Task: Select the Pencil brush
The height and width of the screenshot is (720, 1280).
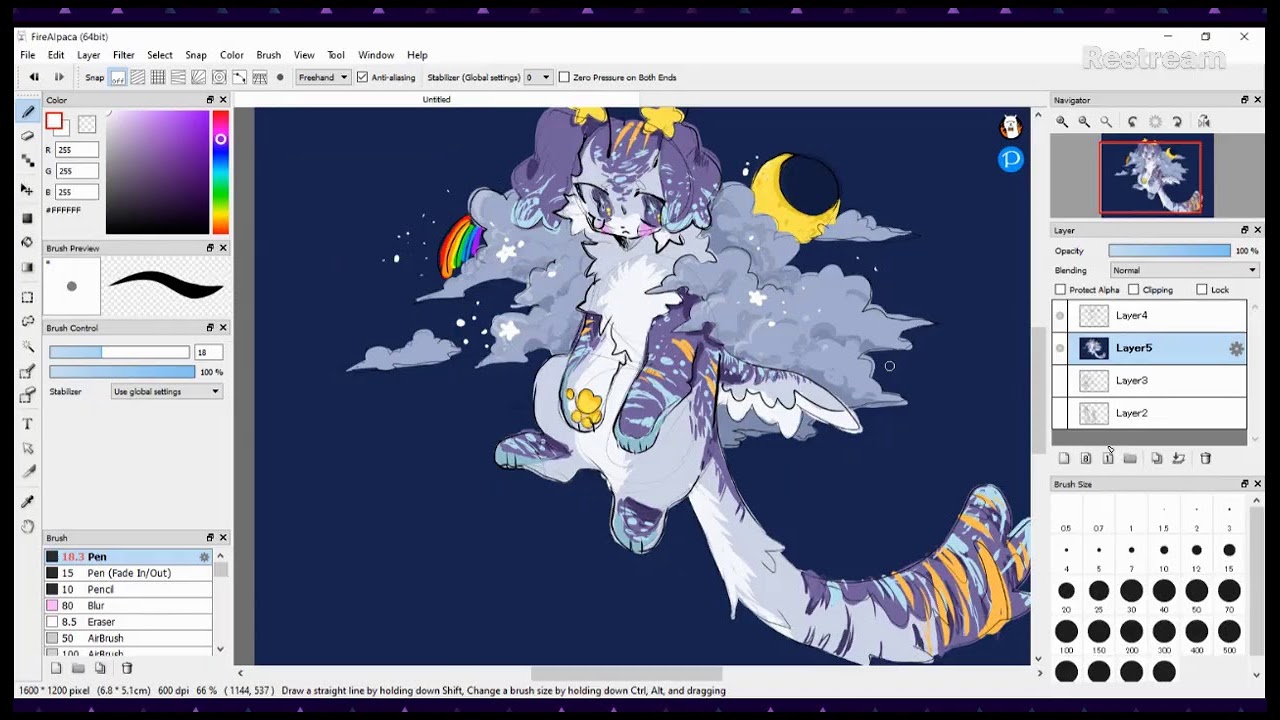Action: [x=128, y=590]
